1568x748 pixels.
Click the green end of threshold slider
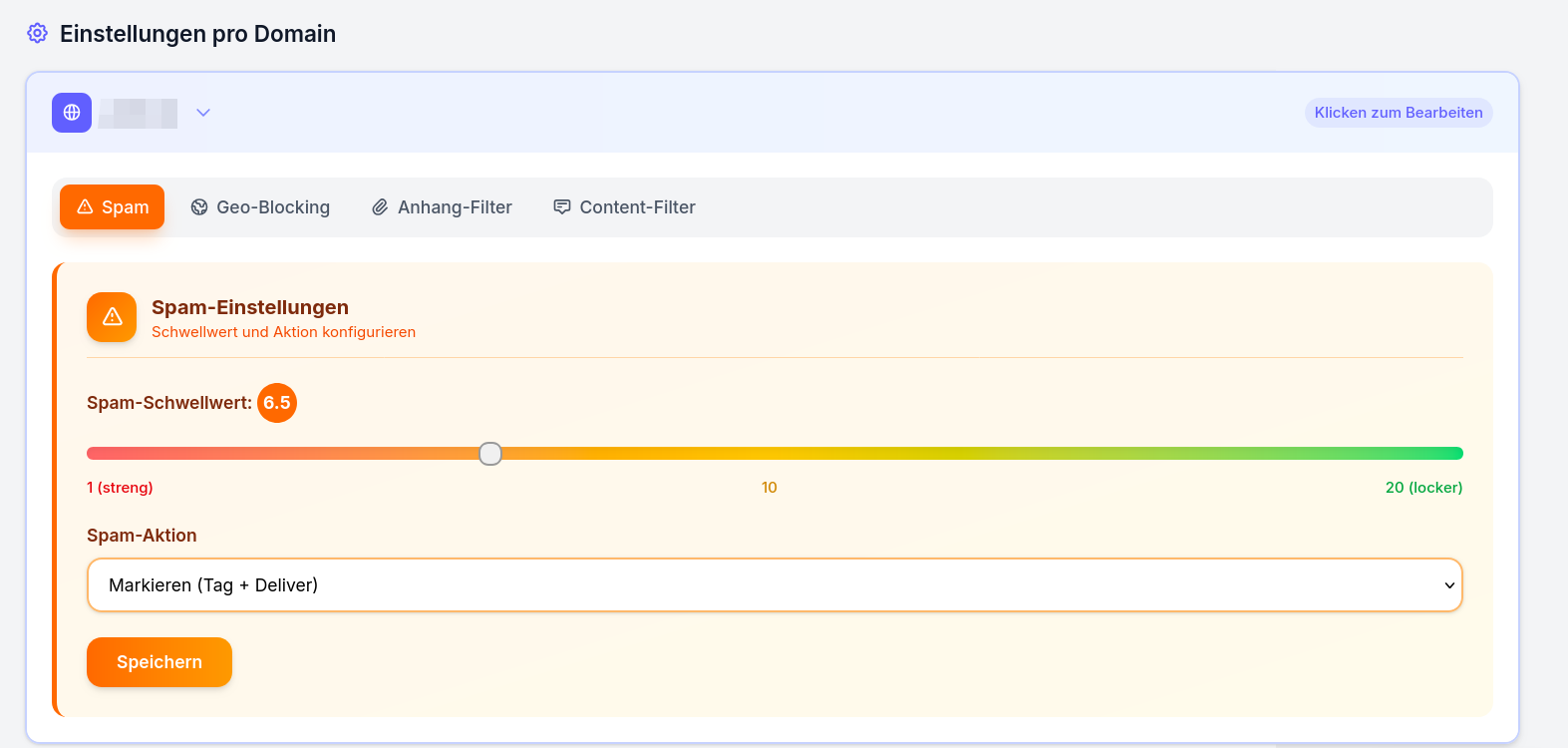coord(1453,454)
